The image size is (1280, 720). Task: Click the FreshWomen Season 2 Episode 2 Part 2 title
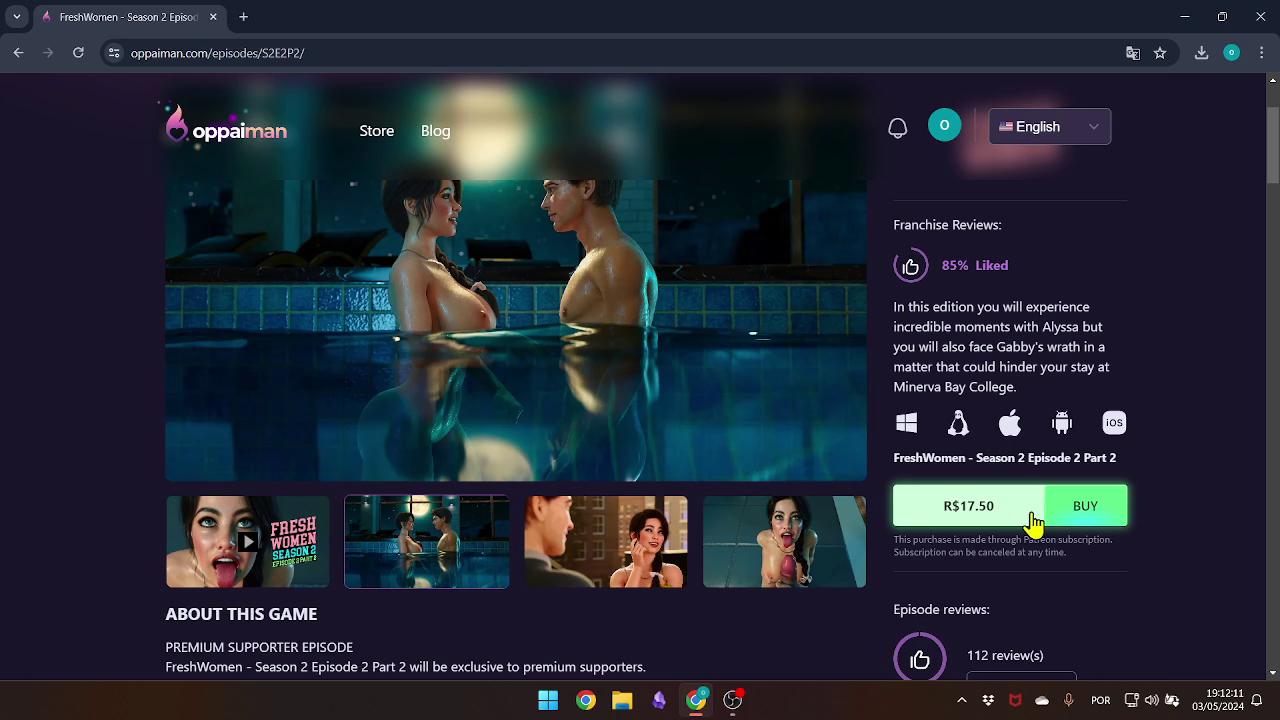click(1004, 458)
